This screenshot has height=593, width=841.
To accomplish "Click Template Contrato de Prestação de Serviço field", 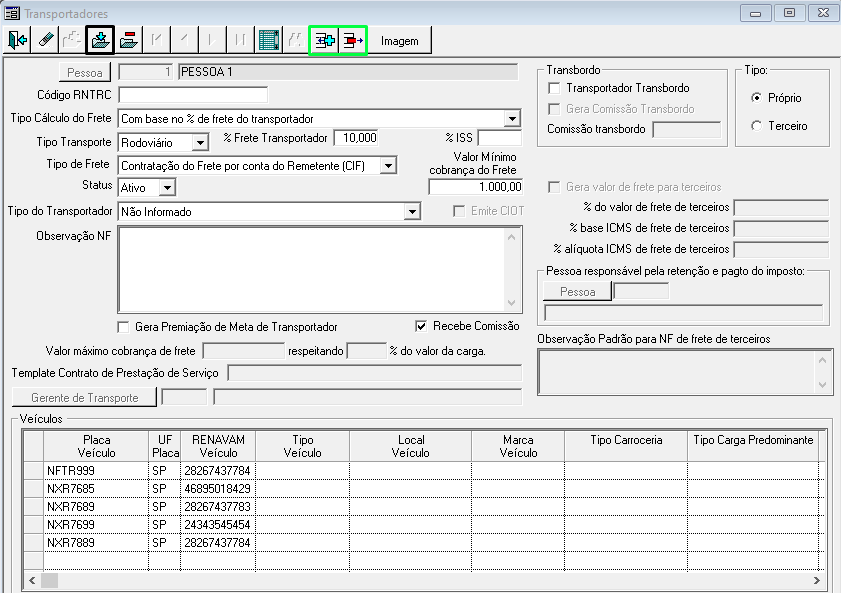I will 375,373.
